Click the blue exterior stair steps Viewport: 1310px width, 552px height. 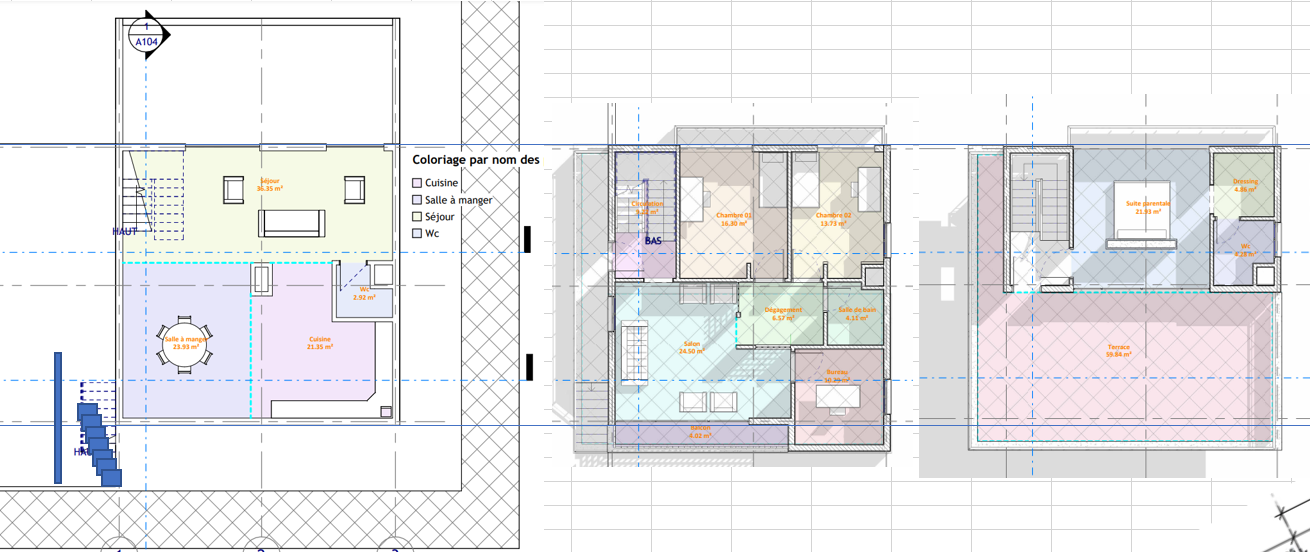(98, 441)
